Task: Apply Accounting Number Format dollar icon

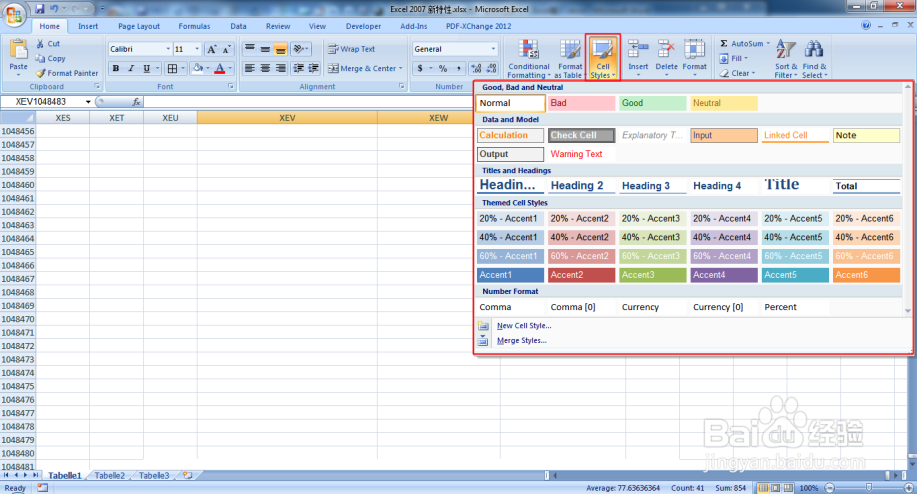Action: pos(420,68)
